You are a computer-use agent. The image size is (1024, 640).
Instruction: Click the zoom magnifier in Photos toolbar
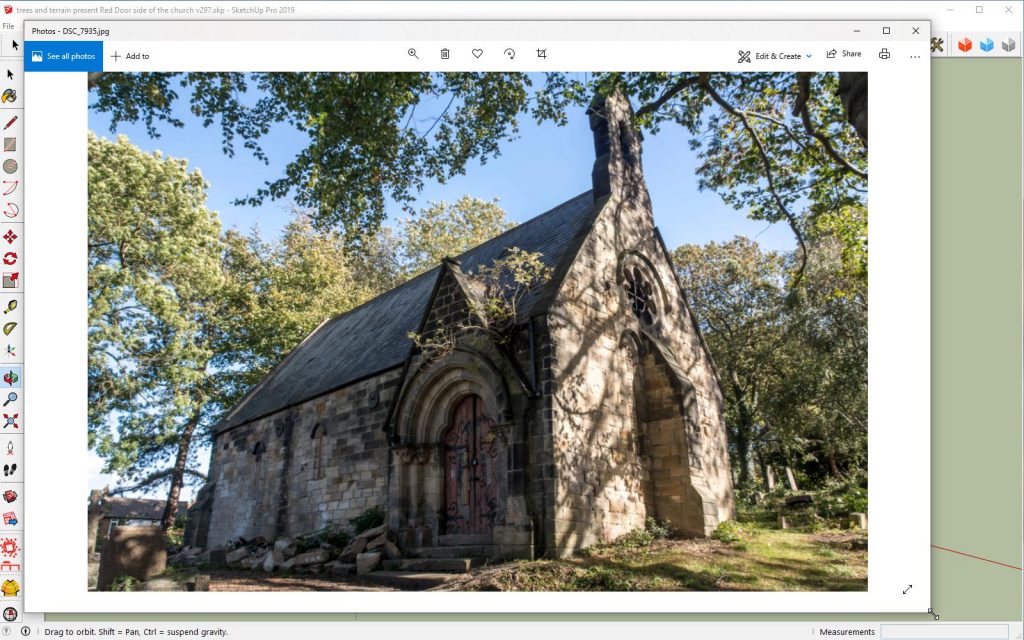pos(413,54)
